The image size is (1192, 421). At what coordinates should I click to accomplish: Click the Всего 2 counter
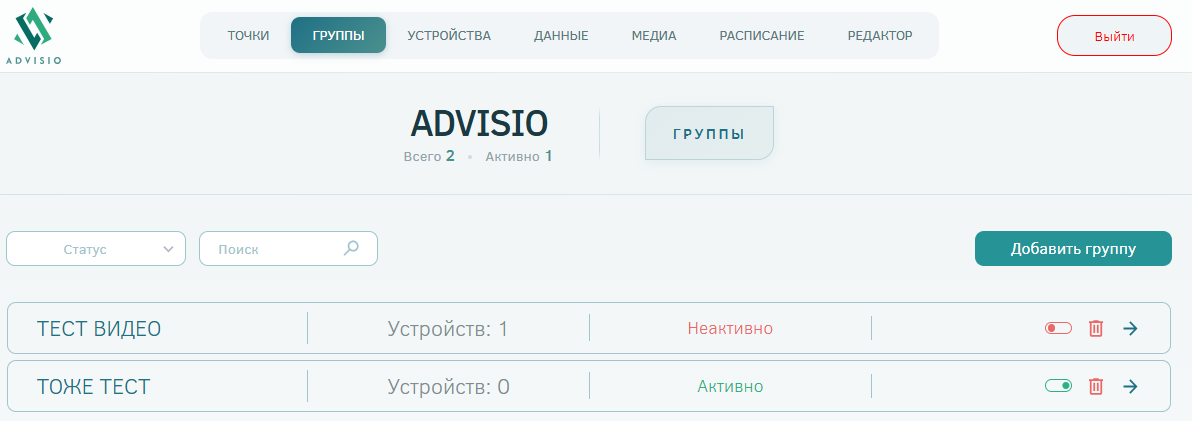(x=430, y=157)
